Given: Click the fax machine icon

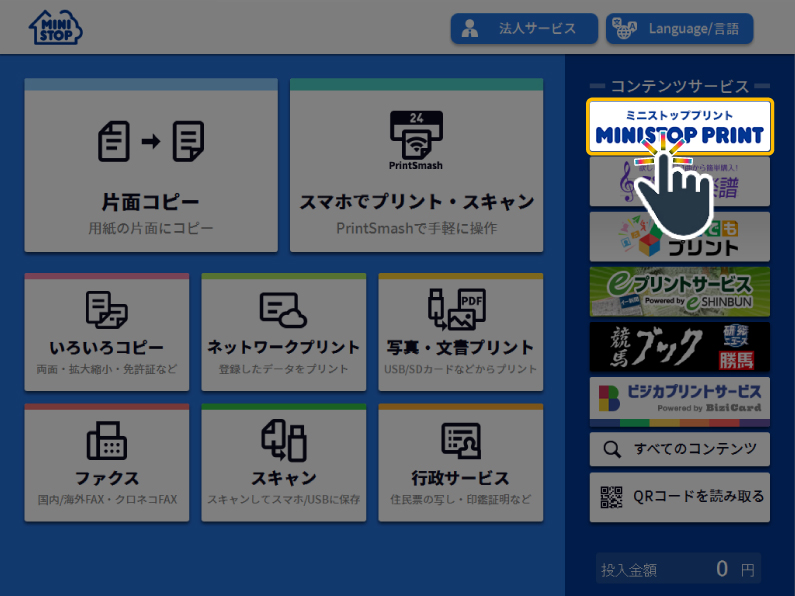Looking at the screenshot, I should click(107, 440).
